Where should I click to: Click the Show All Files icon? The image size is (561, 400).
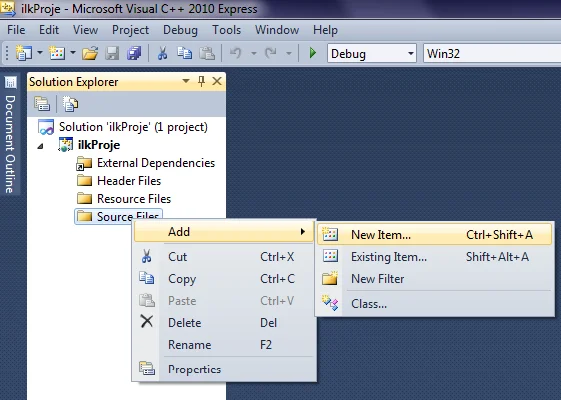tap(70, 104)
